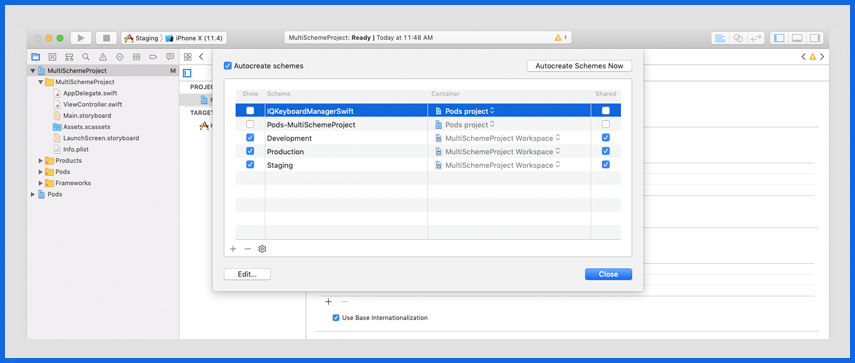The image size is (855, 363).
Task: Show the Version editor
Action: (756, 38)
